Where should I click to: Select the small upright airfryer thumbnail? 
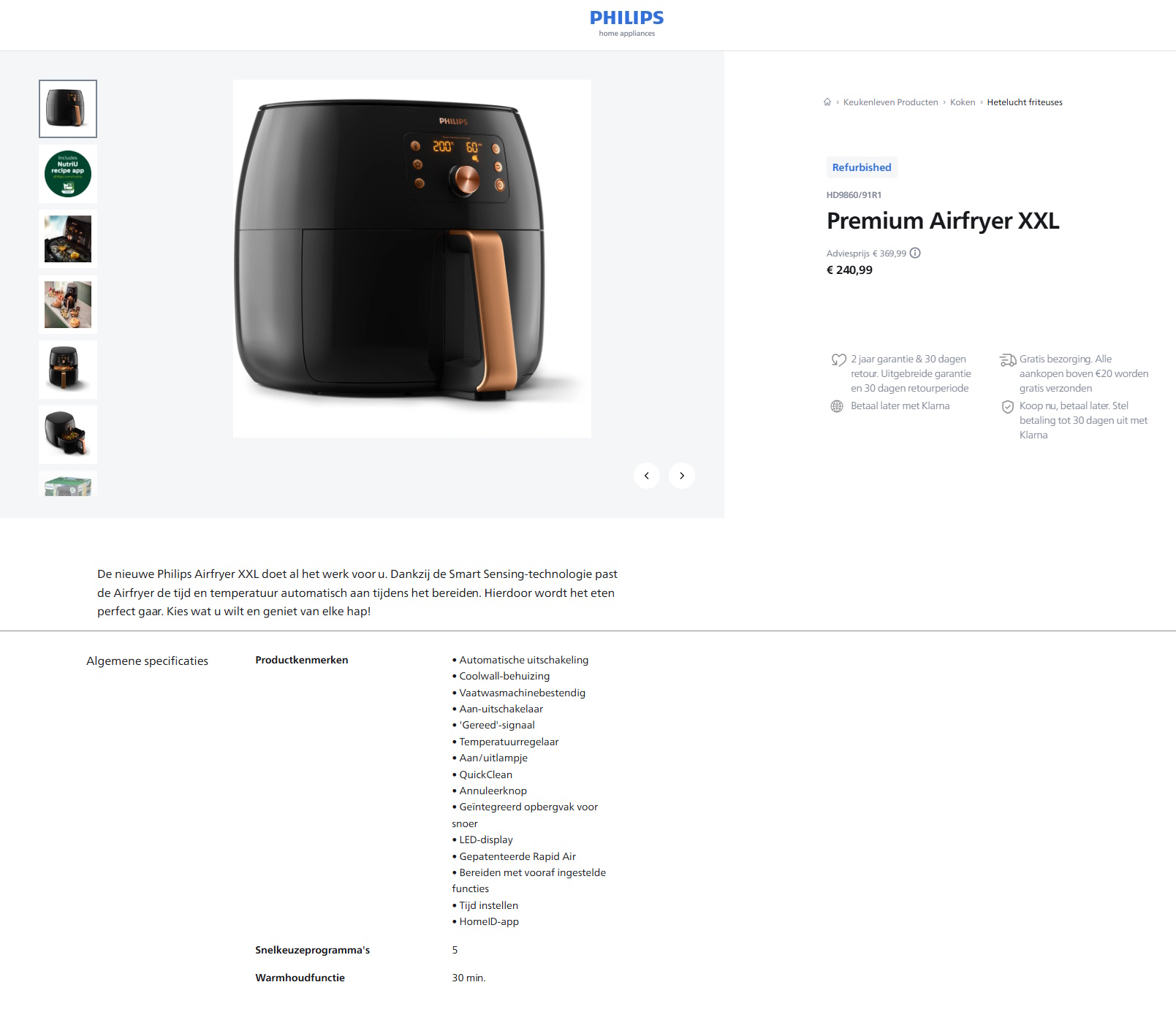[68, 370]
